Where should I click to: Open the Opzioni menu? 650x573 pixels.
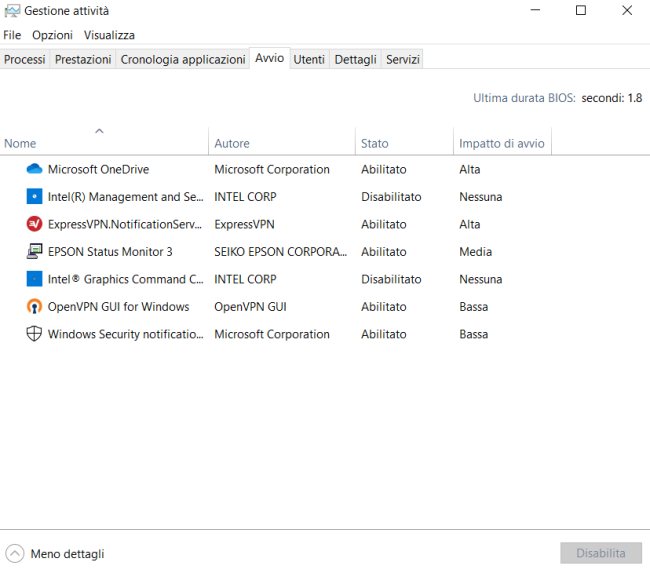tap(52, 35)
